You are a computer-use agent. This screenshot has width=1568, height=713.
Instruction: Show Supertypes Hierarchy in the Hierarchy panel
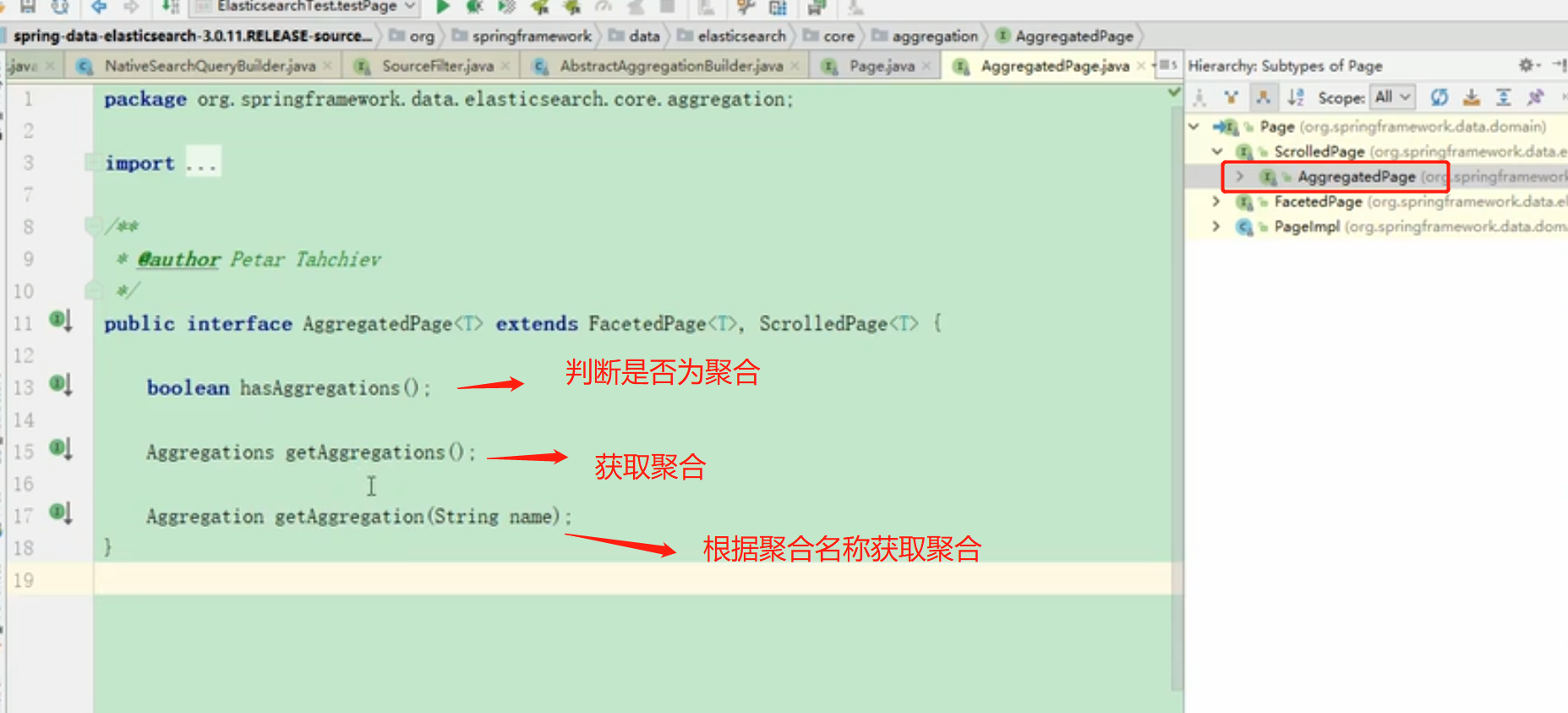pyautogui.click(x=1231, y=97)
